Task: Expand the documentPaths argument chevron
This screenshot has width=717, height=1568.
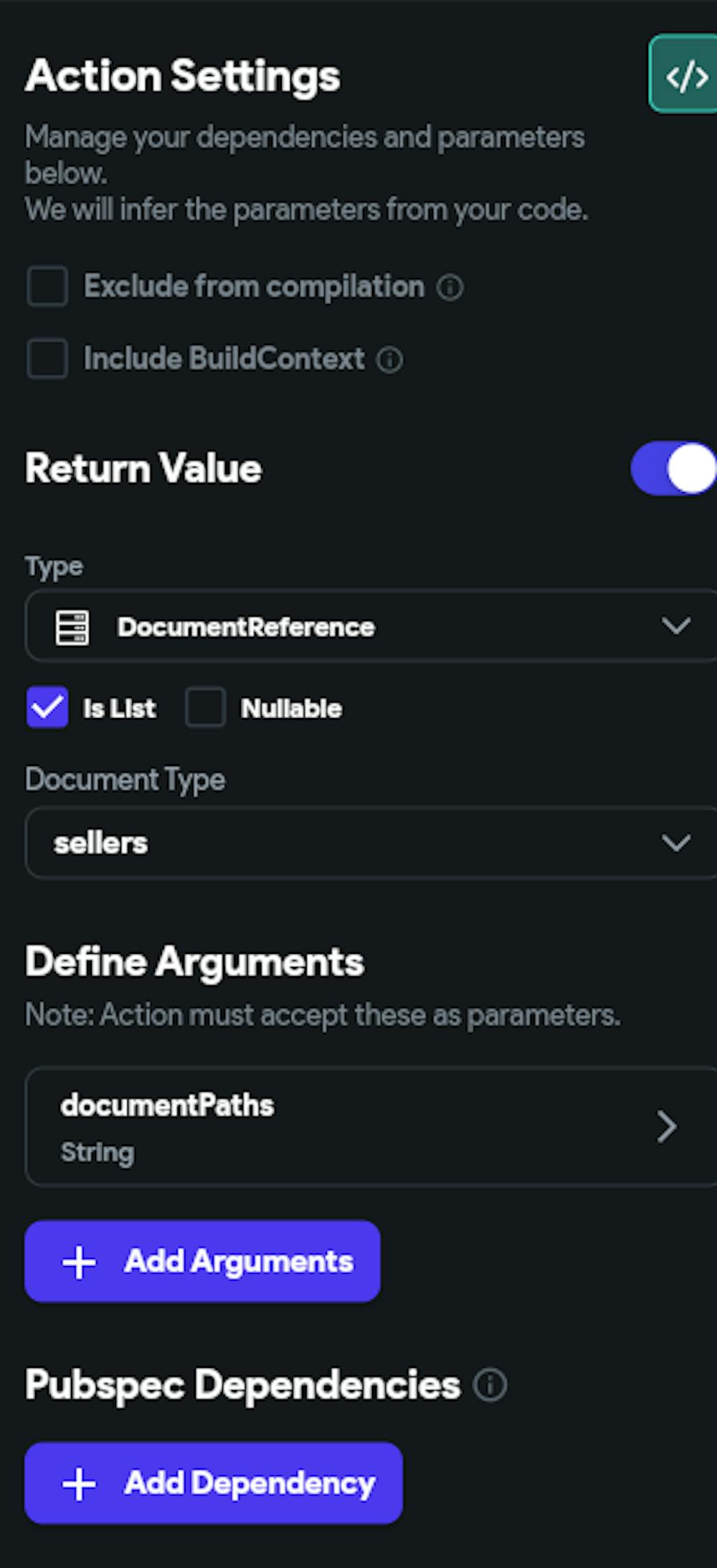Action: (x=667, y=1127)
